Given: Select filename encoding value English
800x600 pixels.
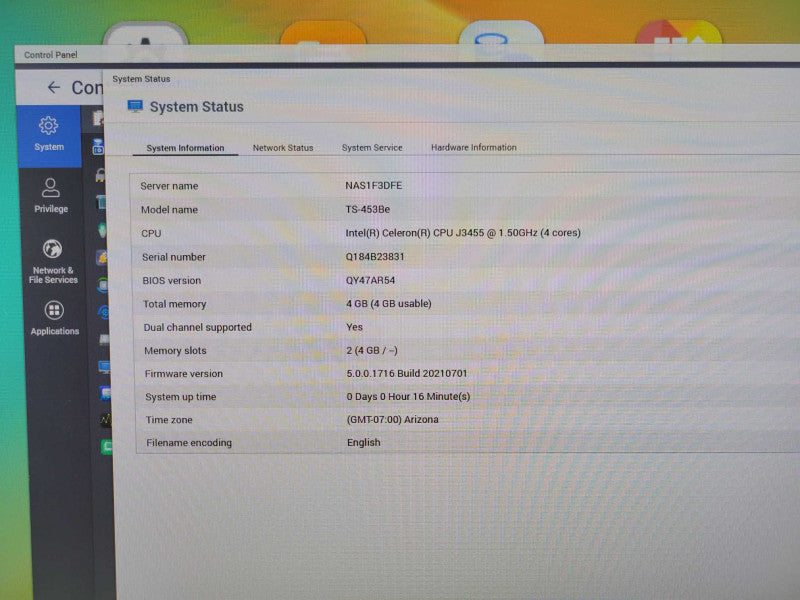Looking at the screenshot, I should 364,442.
